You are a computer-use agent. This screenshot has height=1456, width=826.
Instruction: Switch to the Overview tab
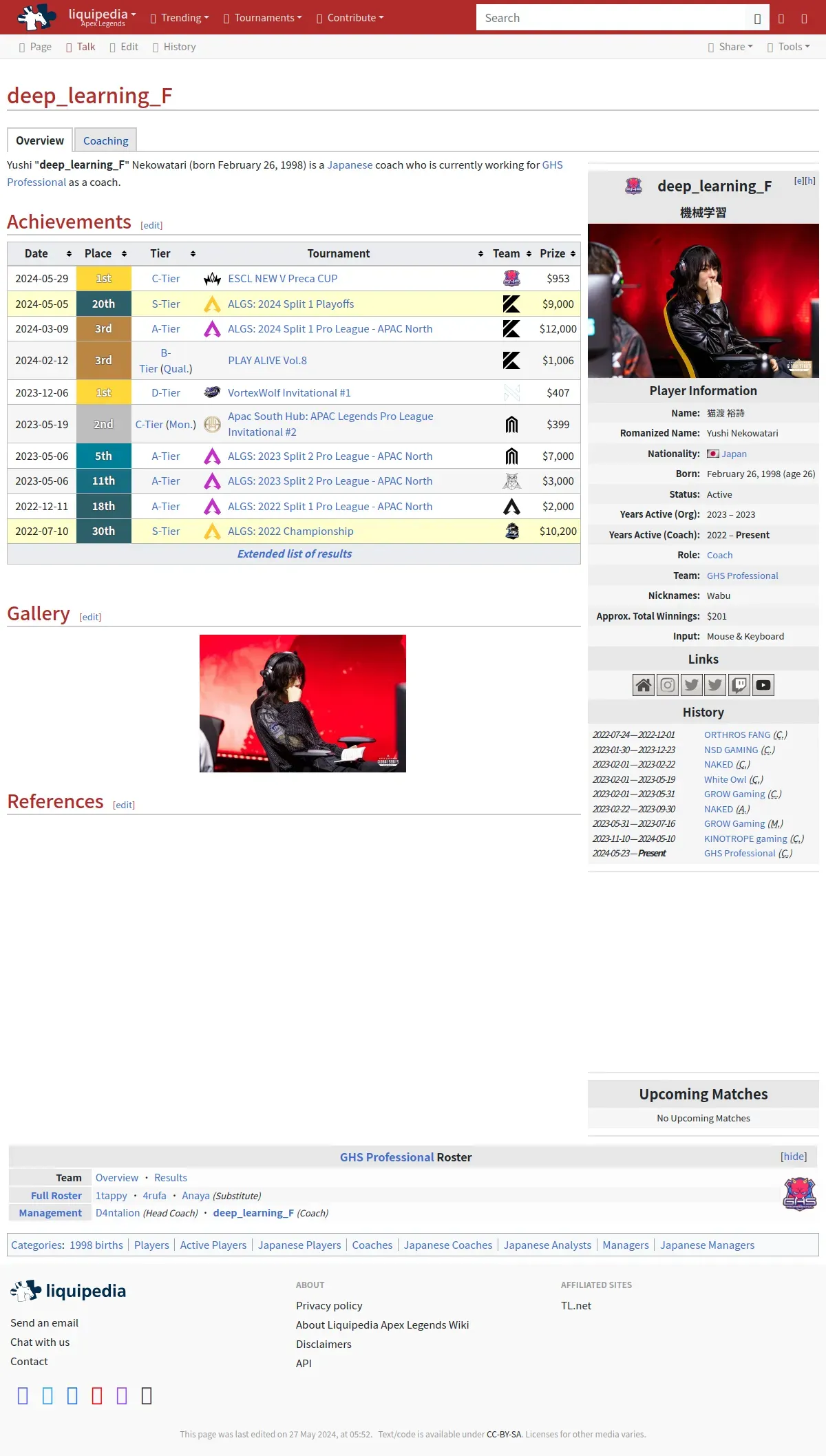(40, 140)
